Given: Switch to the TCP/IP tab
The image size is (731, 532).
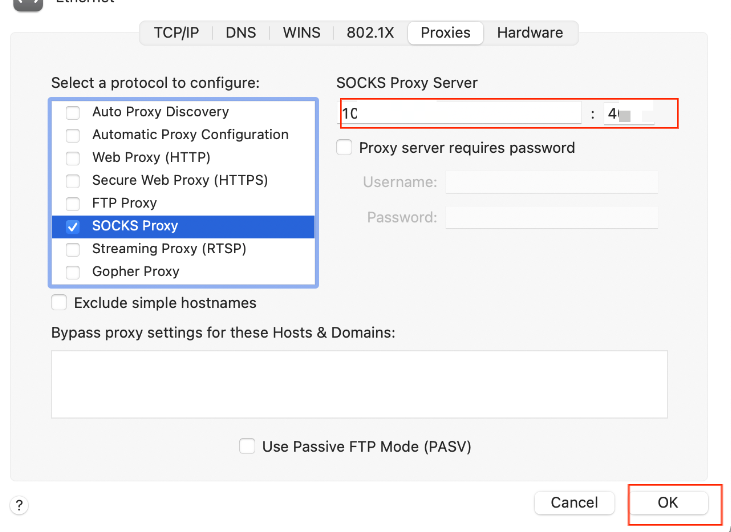Looking at the screenshot, I should (176, 33).
